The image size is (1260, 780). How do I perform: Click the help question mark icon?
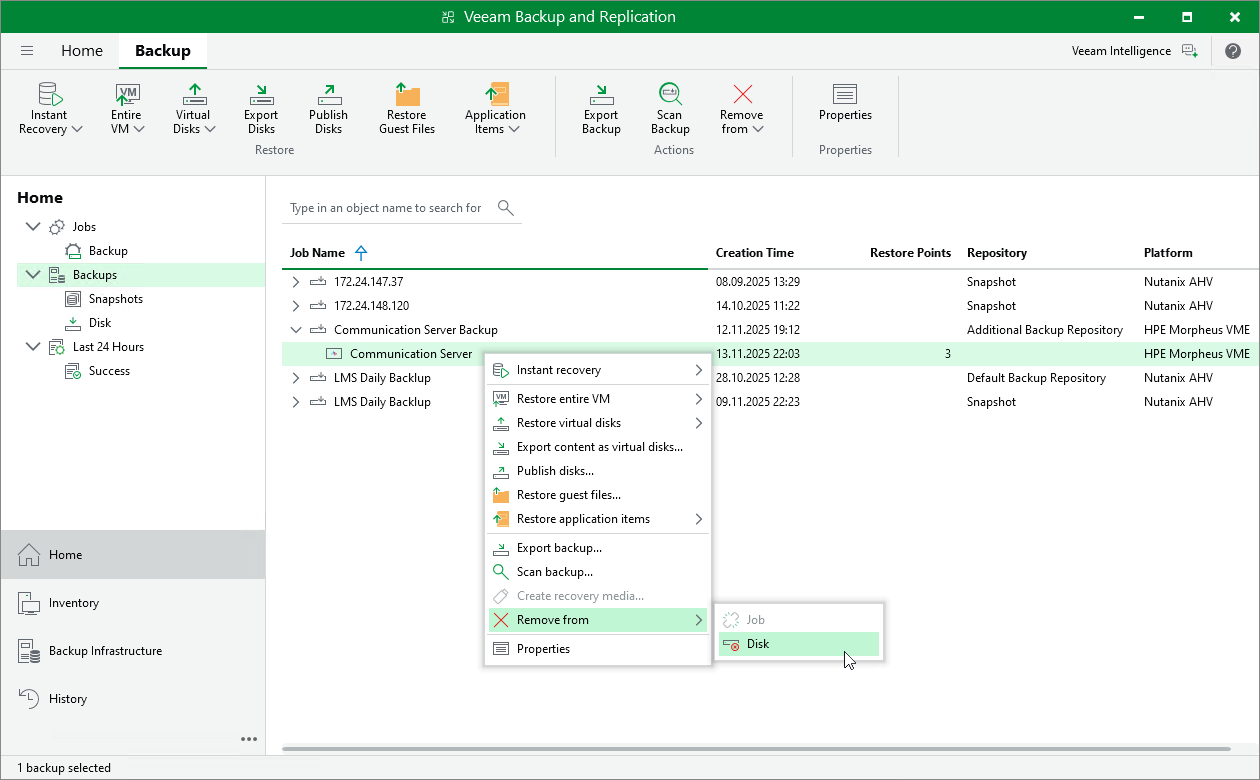click(x=1232, y=51)
